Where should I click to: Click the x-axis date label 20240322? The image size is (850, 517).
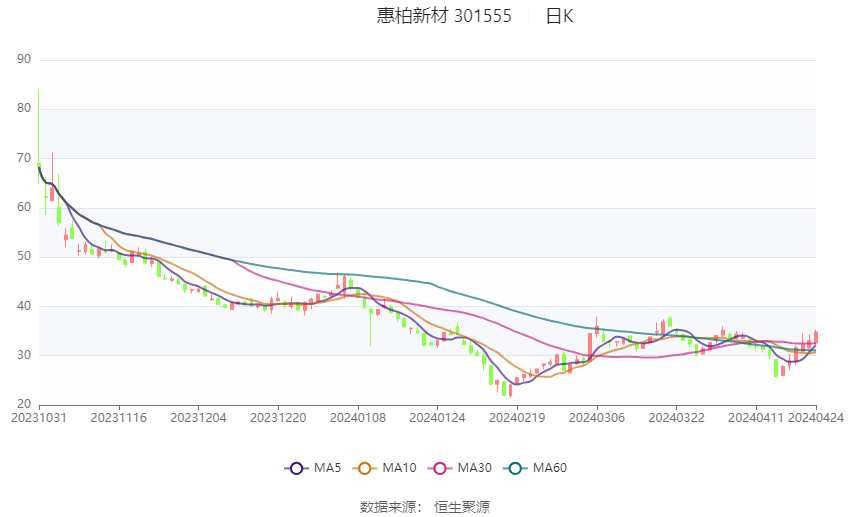coord(677,418)
